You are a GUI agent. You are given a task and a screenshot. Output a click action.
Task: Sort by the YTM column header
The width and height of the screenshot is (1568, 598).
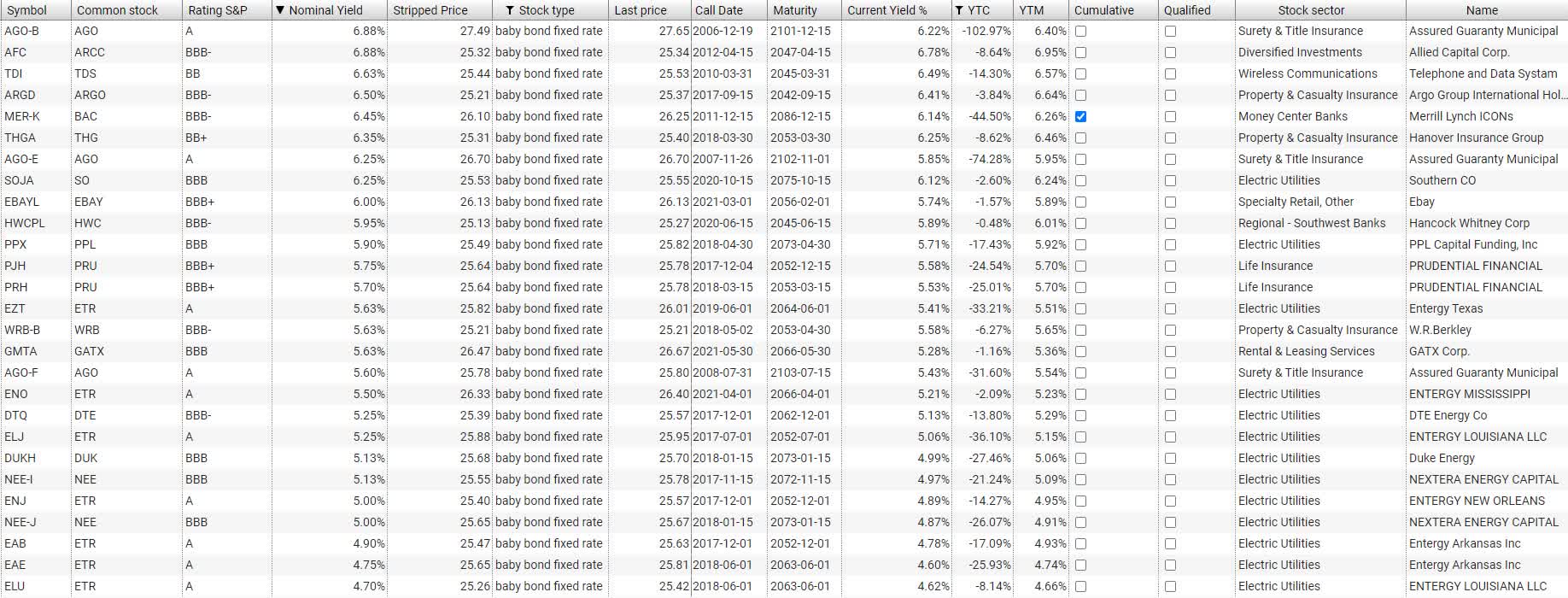(x=1041, y=10)
